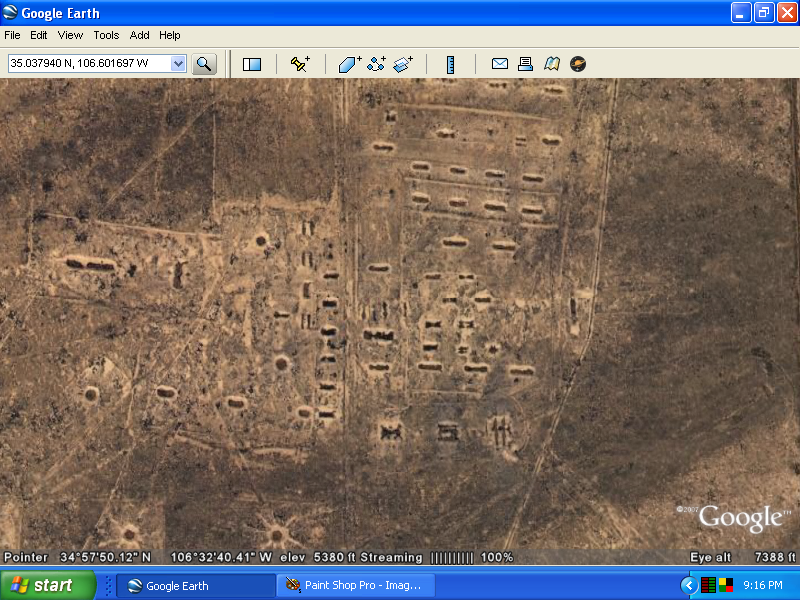Click the pointer latitude 34°57'50.12" N text
The width and height of the screenshot is (800, 600).
pos(106,557)
